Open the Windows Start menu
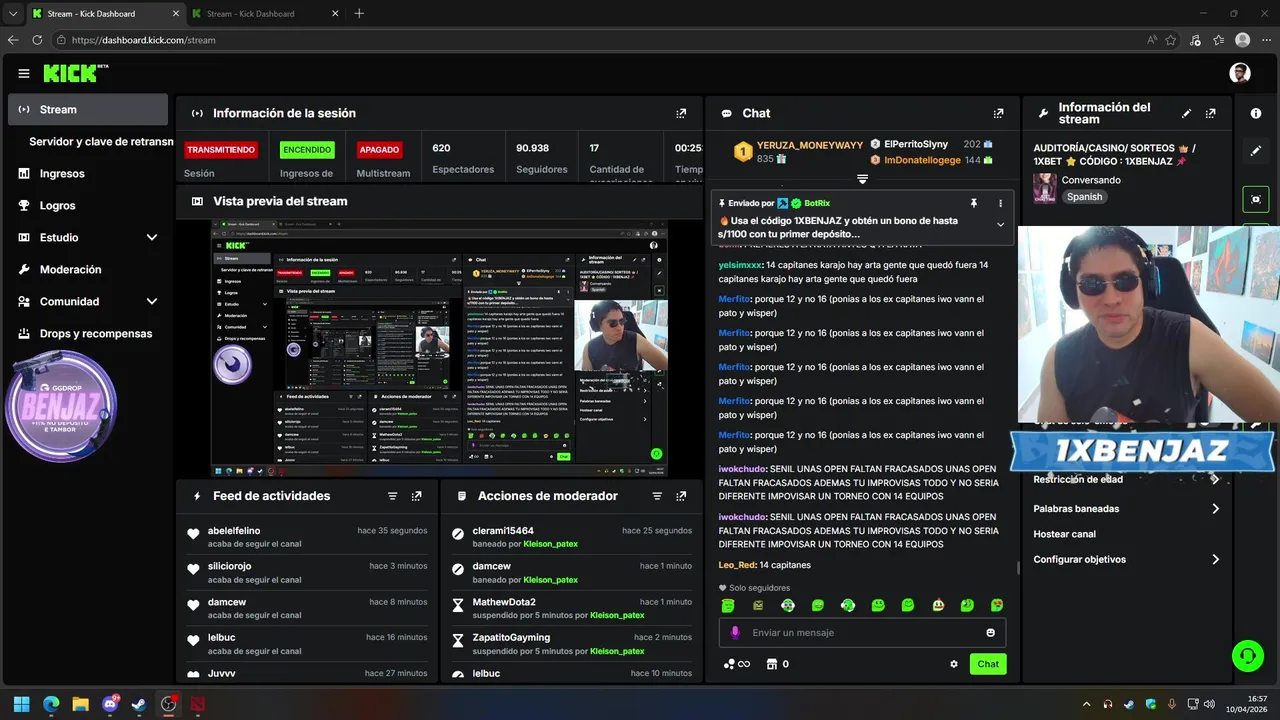 (22, 704)
